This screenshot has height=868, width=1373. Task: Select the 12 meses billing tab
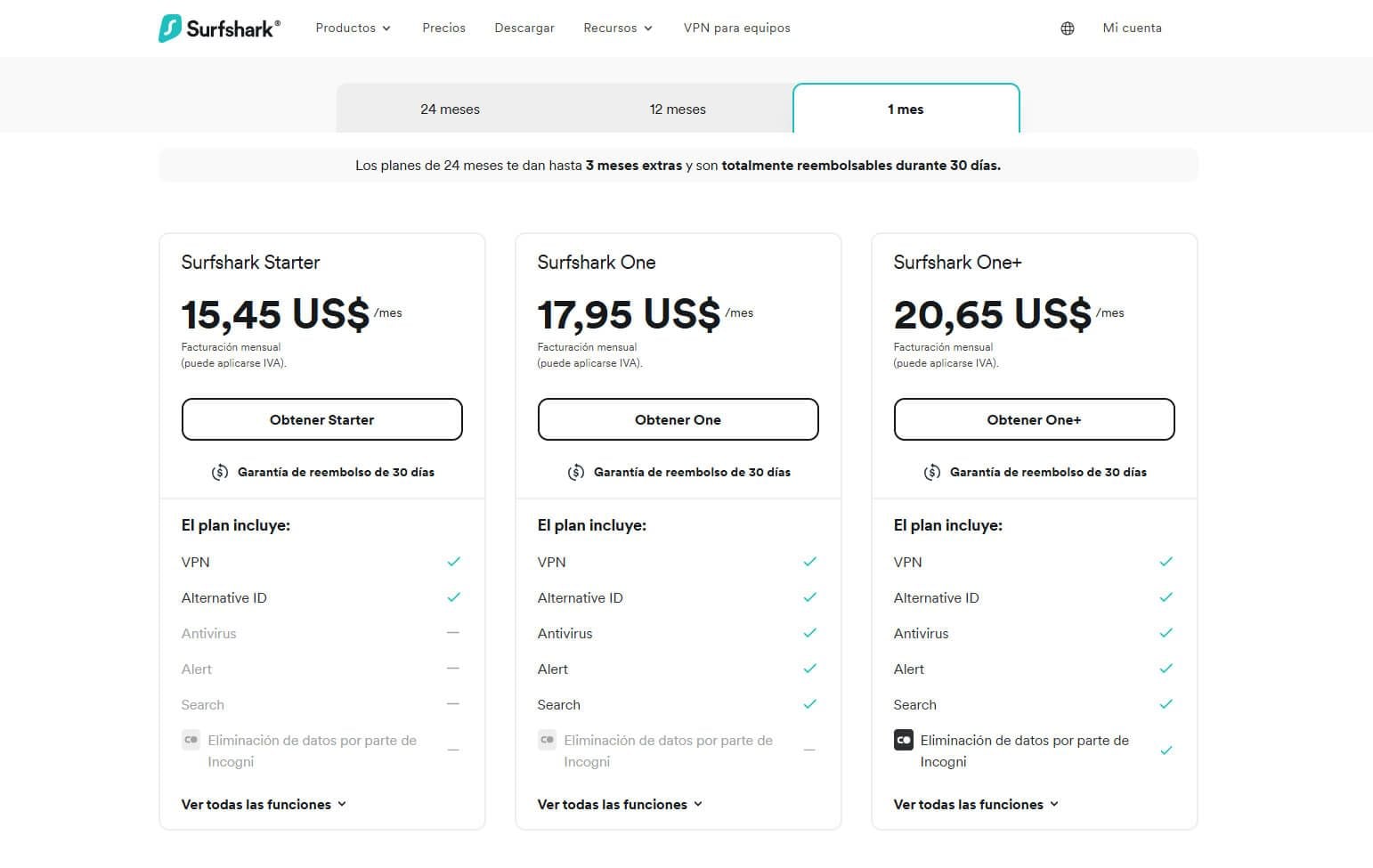(678, 109)
